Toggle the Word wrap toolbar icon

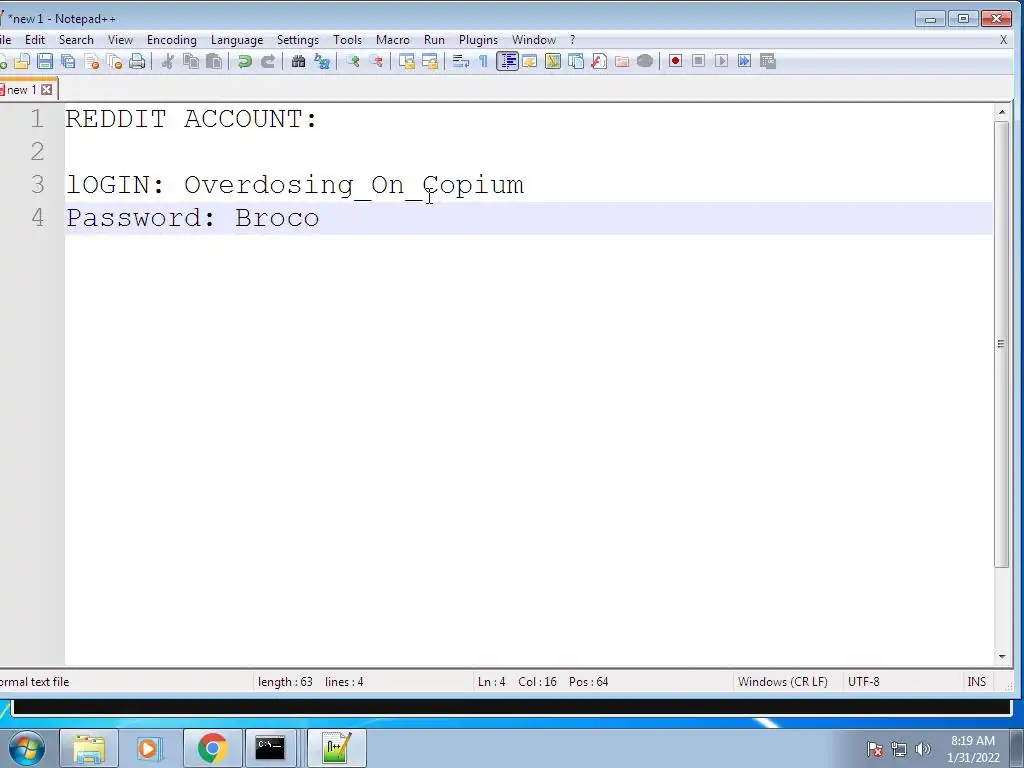[461, 61]
